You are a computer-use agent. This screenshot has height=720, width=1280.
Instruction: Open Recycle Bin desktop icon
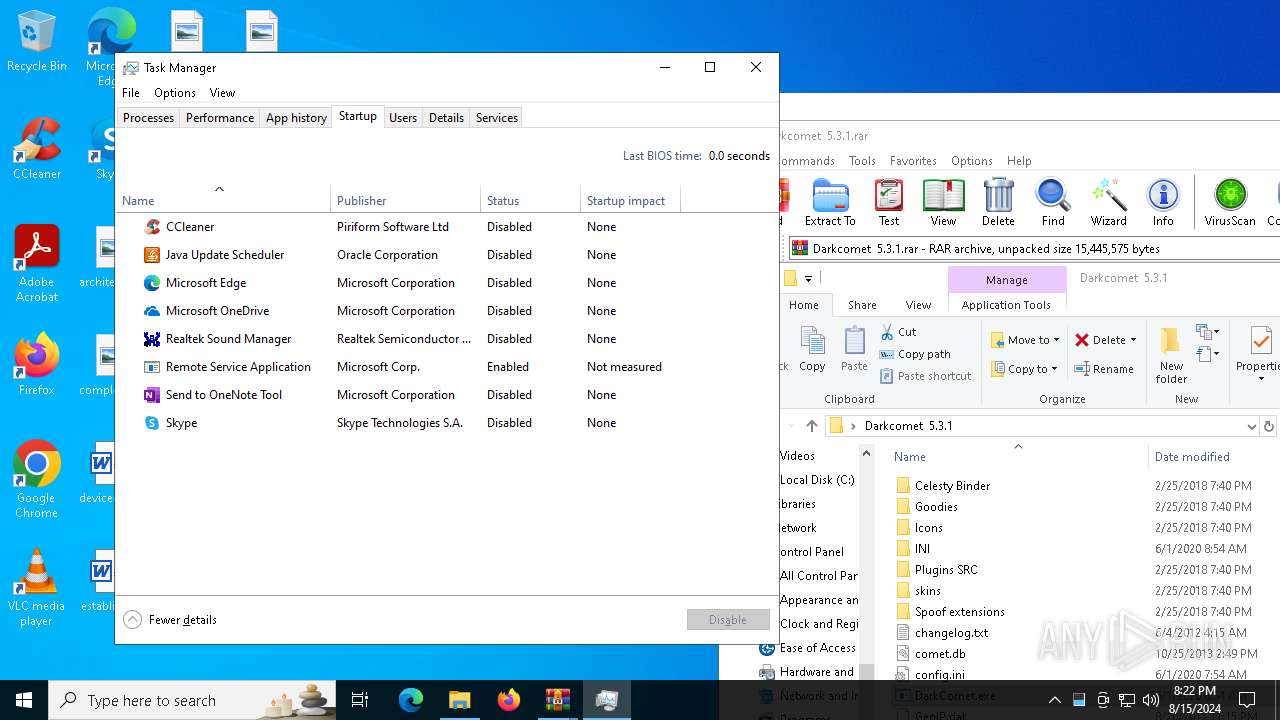coord(37,42)
